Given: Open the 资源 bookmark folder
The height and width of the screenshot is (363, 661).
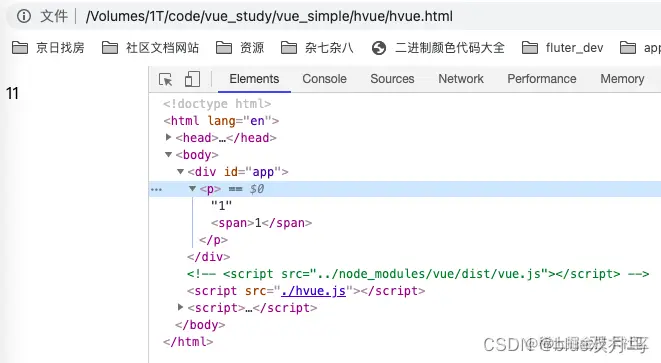Looking at the screenshot, I should pos(240,48).
